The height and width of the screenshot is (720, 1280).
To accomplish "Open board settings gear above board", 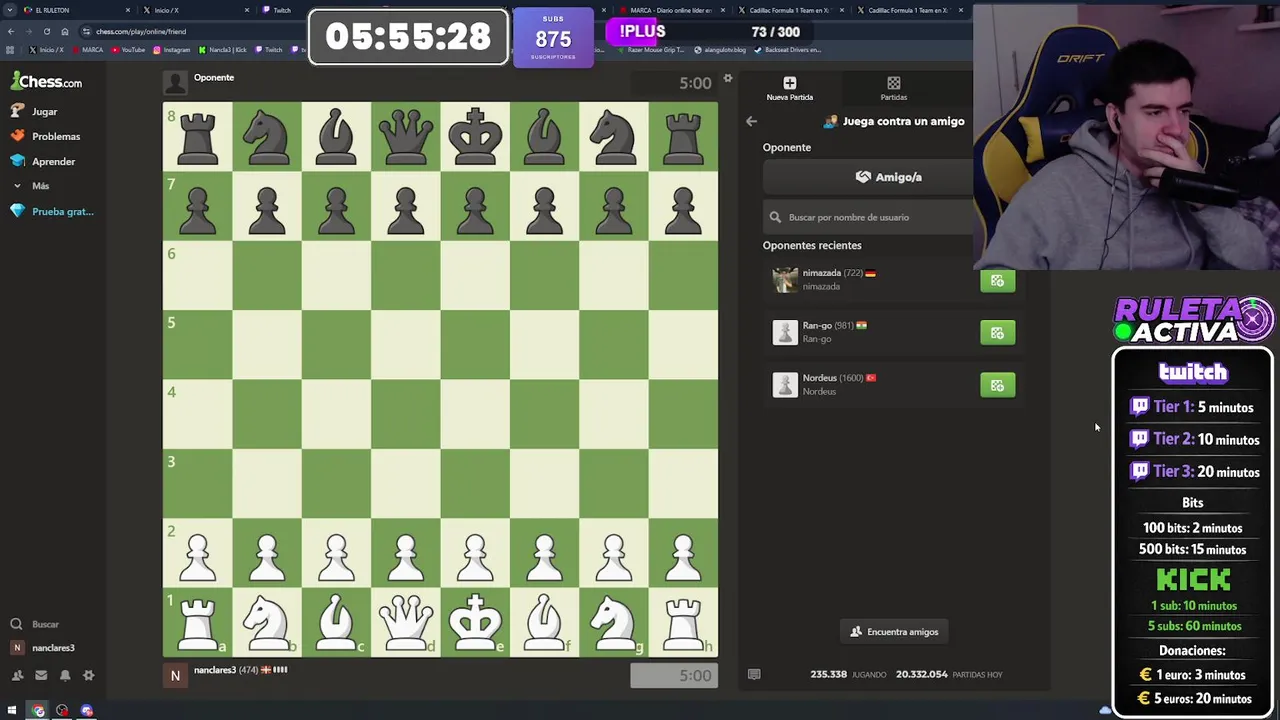I will pos(728,78).
